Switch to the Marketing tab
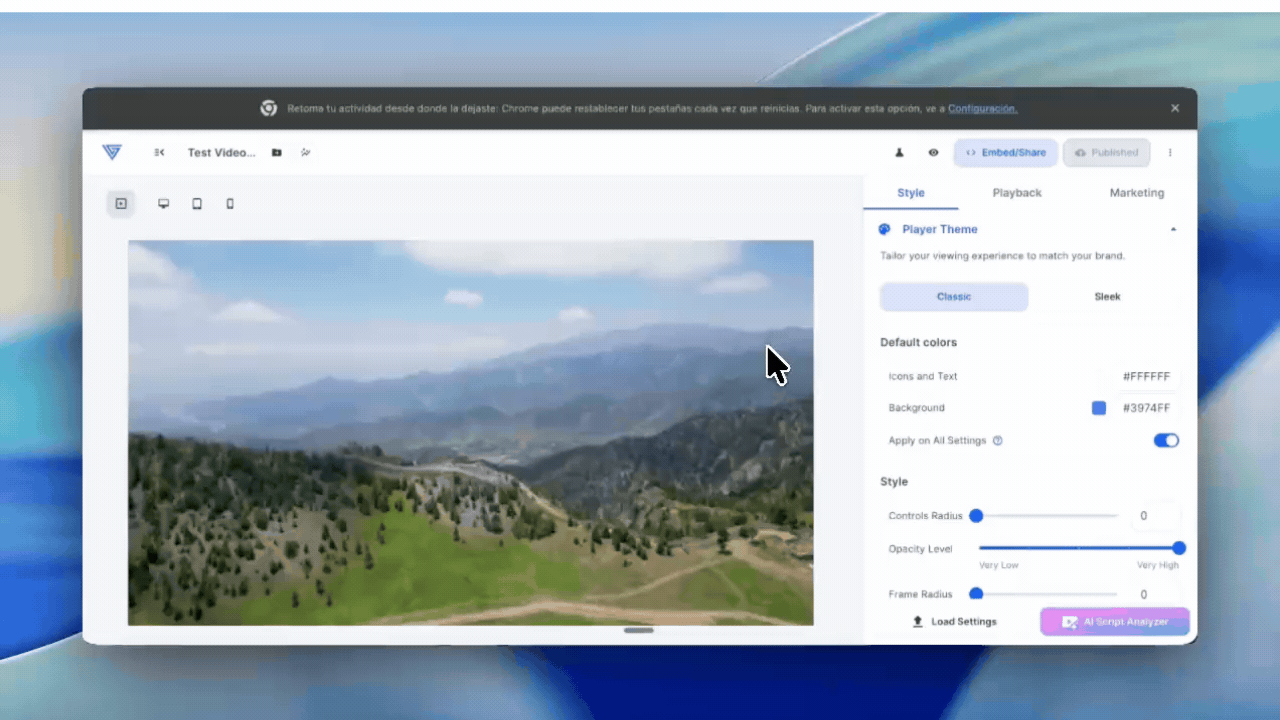This screenshot has height=720, width=1280. (x=1137, y=193)
